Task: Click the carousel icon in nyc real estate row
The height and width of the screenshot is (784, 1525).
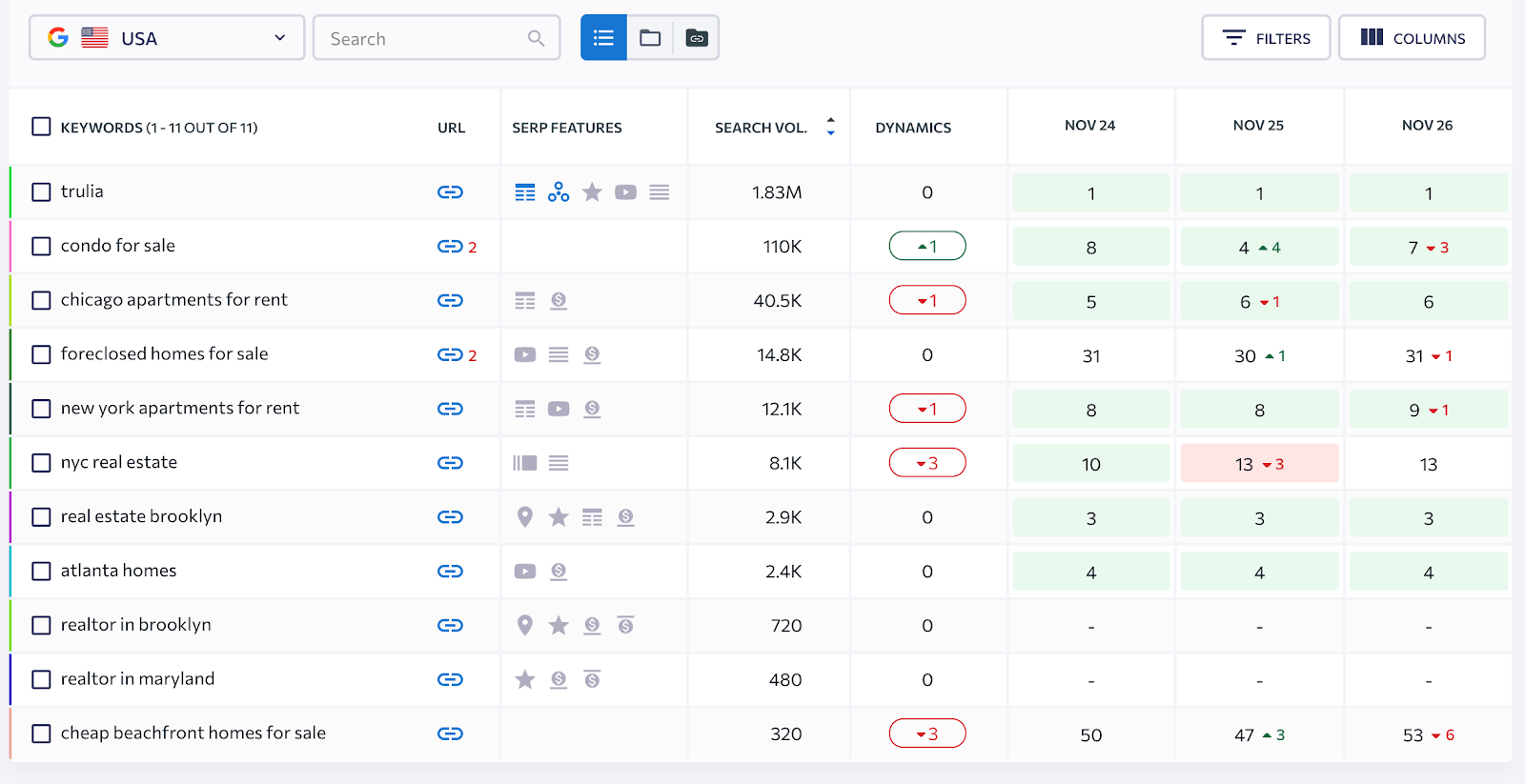Action: pos(525,463)
